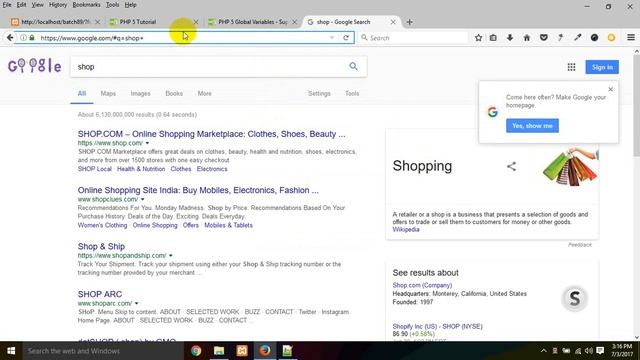This screenshot has width=640, height=360.
Task: Open the SHOP.COM Online Shopping Marketplace result
Action: tap(211, 134)
